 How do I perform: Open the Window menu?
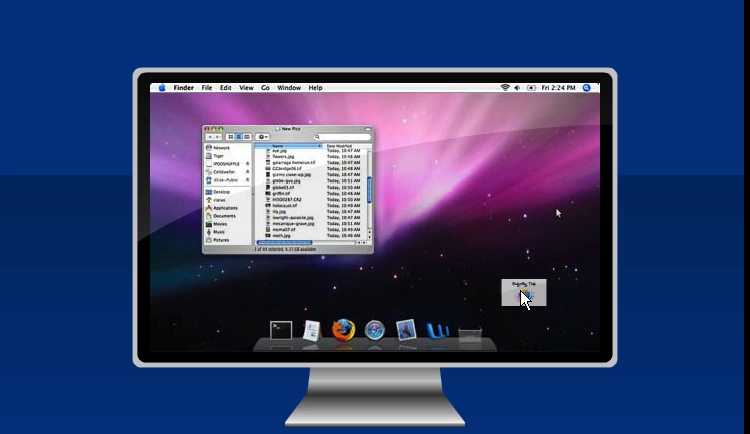pyautogui.click(x=289, y=88)
